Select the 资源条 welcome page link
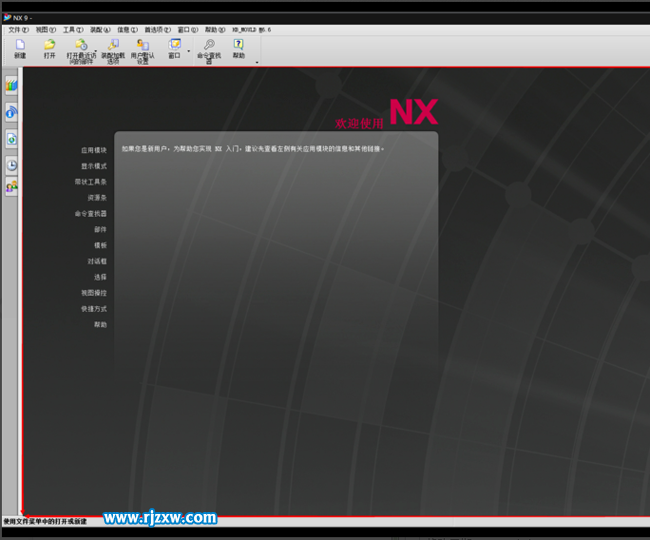This screenshot has height=540, width=650. (x=97, y=198)
